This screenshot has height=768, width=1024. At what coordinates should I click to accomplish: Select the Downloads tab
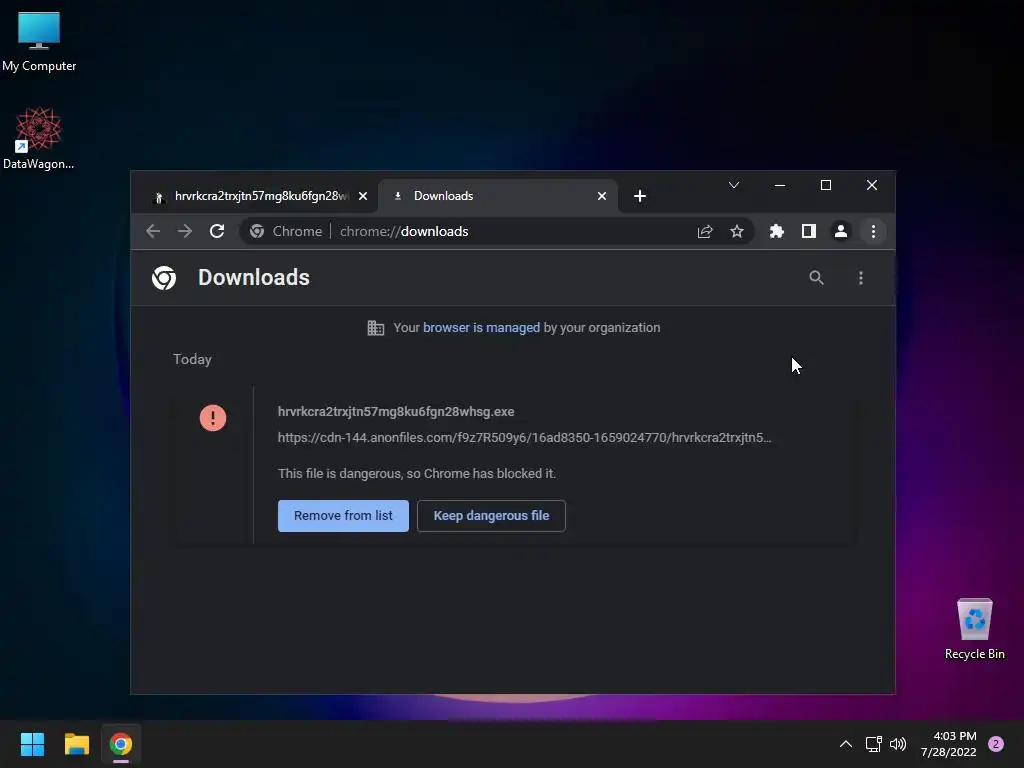pyautogui.click(x=498, y=196)
